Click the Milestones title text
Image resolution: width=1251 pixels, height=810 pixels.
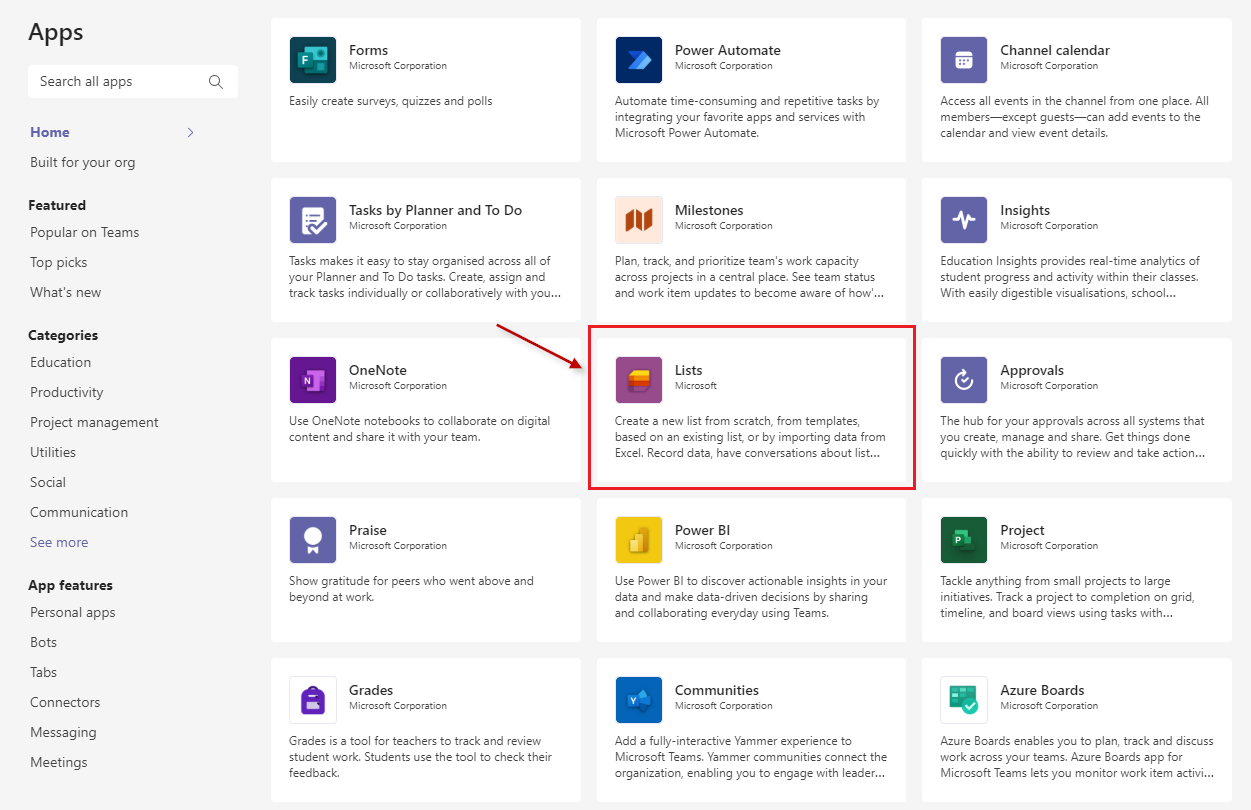(709, 210)
